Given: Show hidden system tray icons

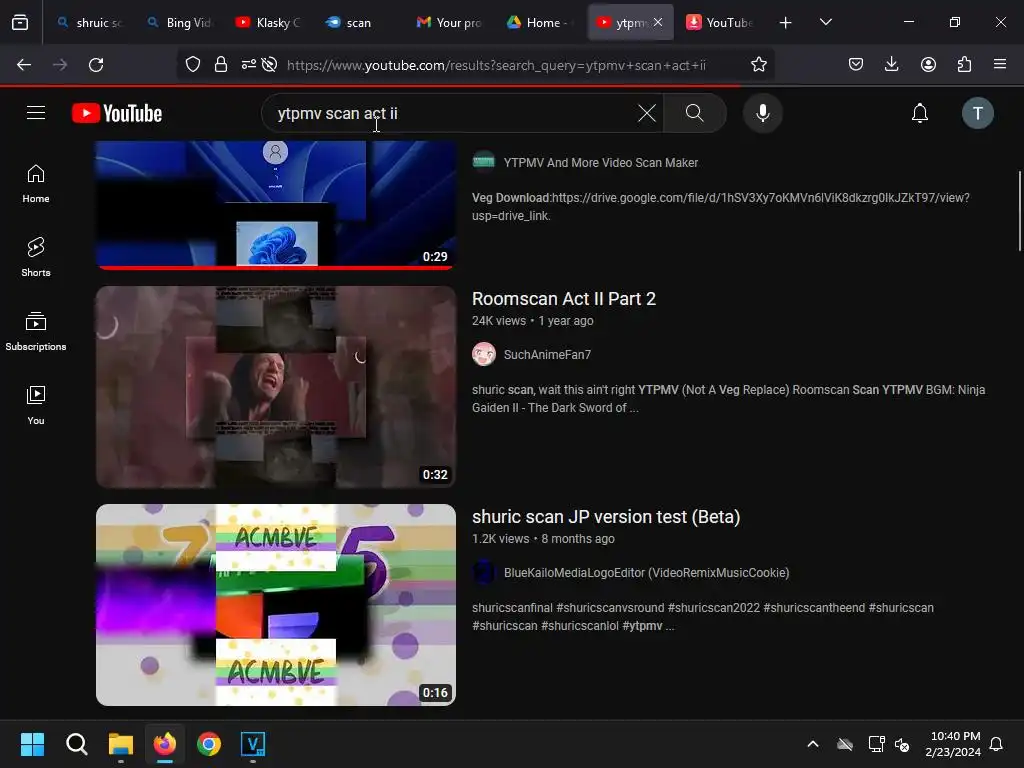Looking at the screenshot, I should 813,743.
